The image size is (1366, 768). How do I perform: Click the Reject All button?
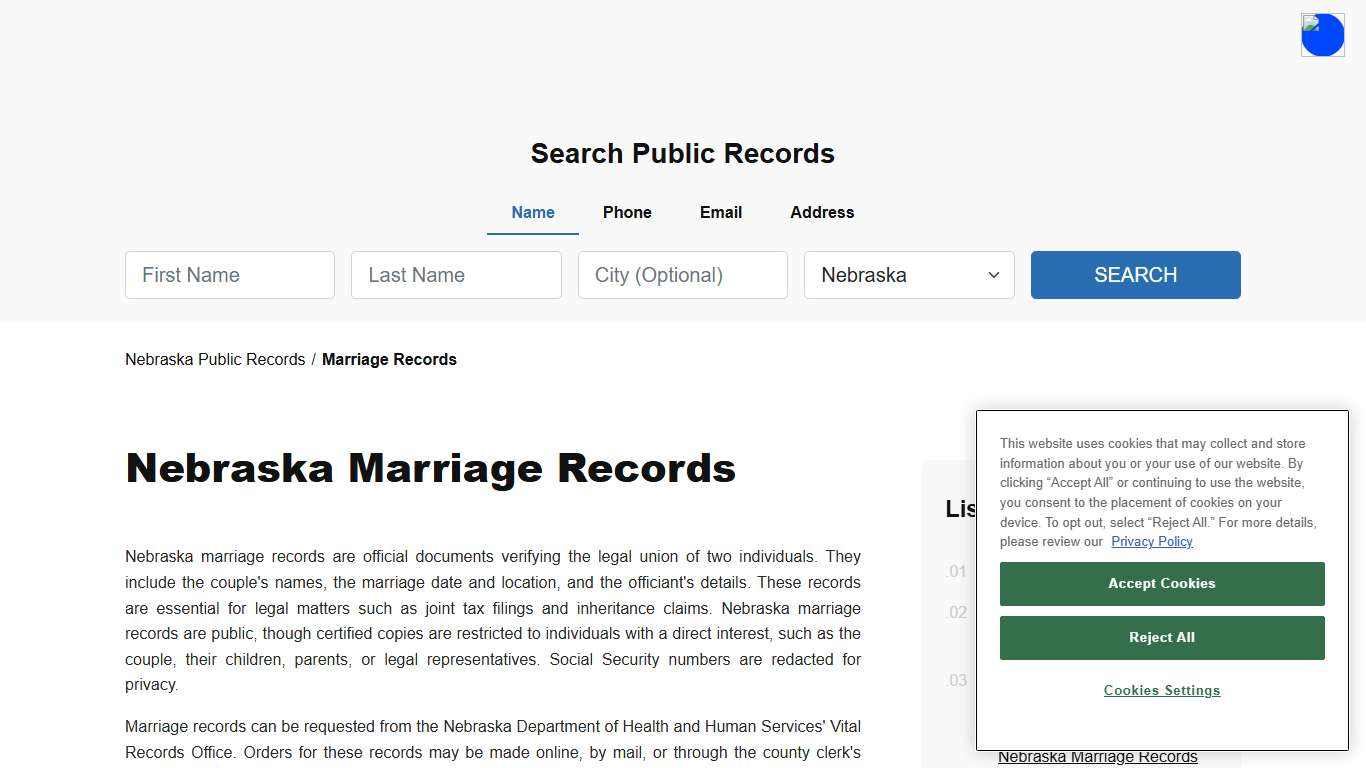(1161, 637)
